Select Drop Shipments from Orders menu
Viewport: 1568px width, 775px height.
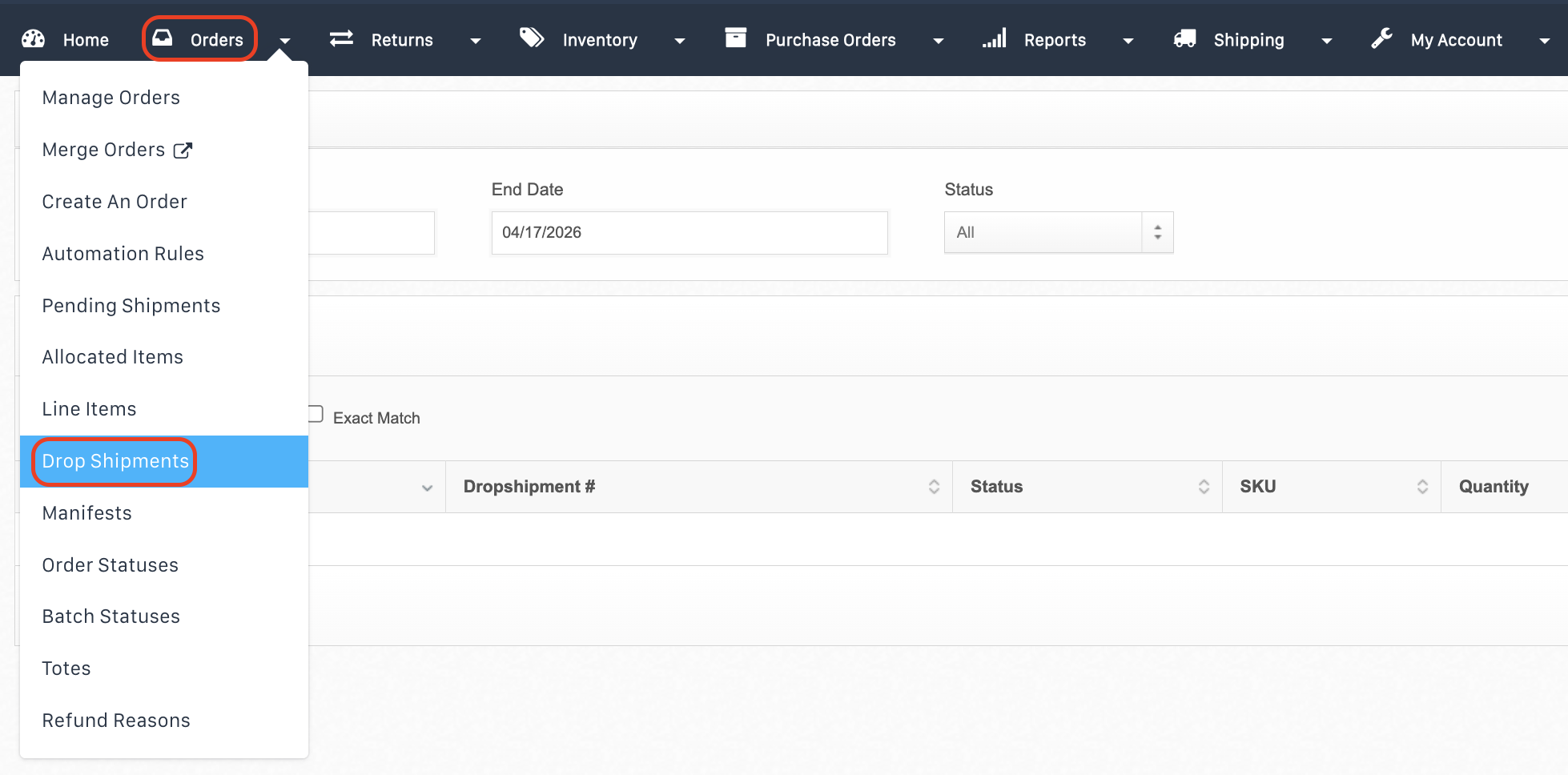tap(115, 461)
